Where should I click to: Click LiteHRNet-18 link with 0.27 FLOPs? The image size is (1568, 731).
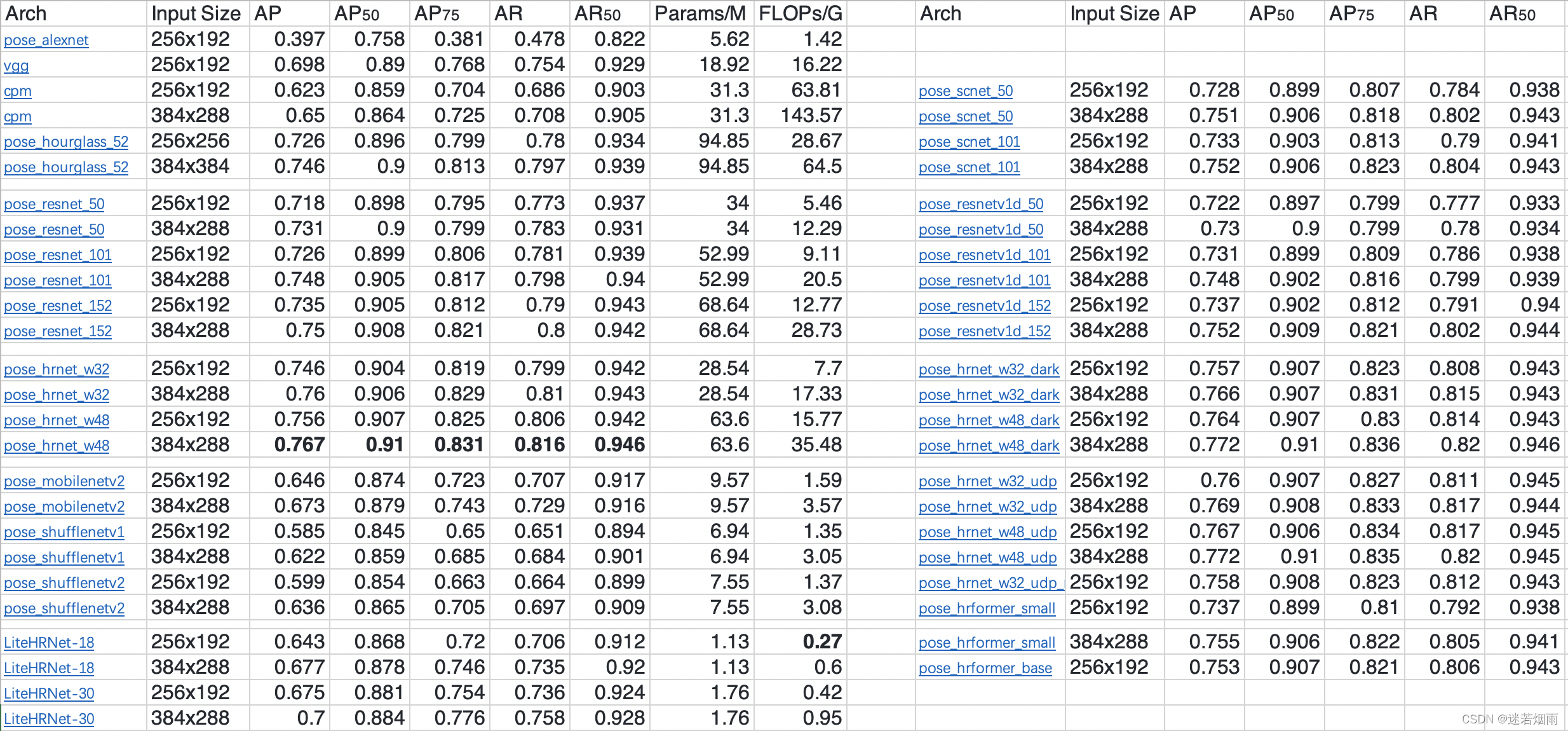49,643
